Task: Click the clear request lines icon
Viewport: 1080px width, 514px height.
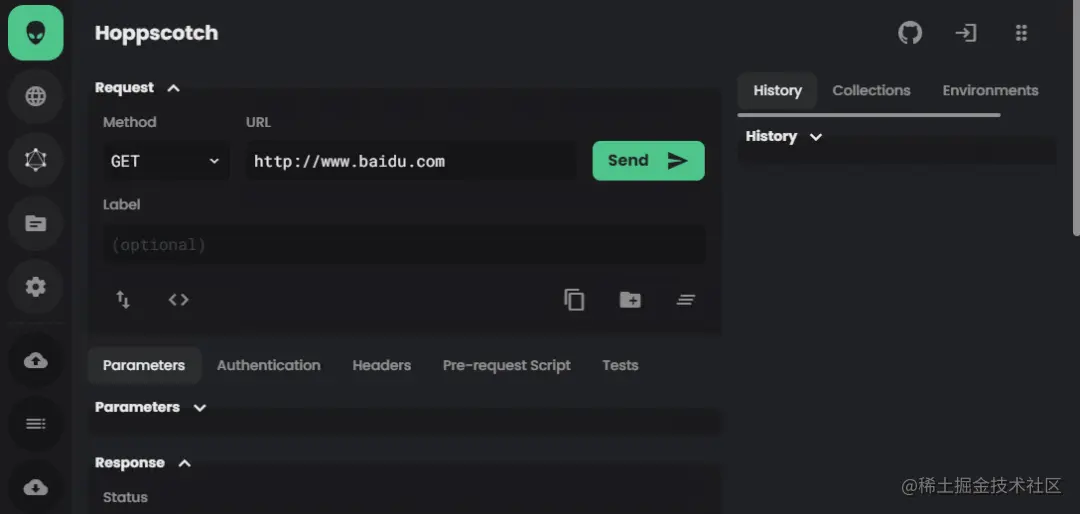Action: tap(685, 300)
